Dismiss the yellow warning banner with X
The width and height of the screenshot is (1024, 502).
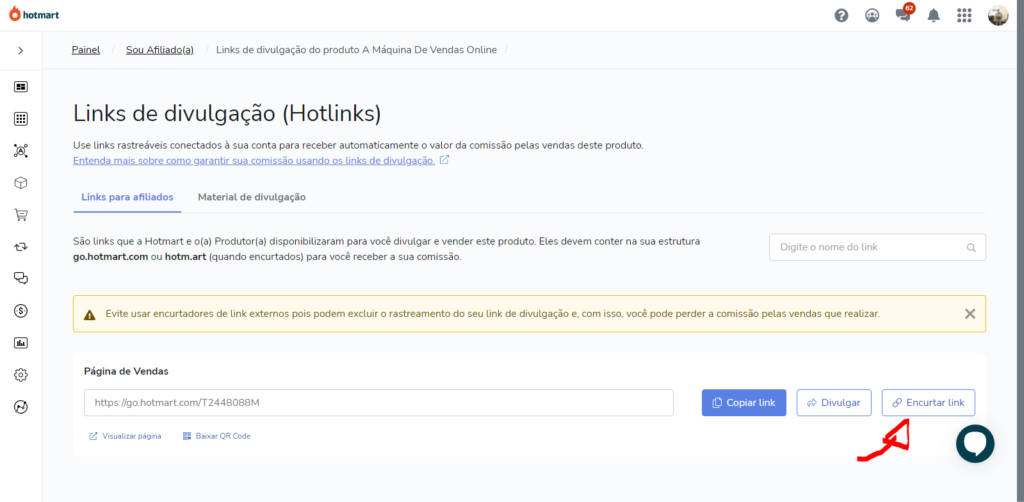(x=970, y=314)
